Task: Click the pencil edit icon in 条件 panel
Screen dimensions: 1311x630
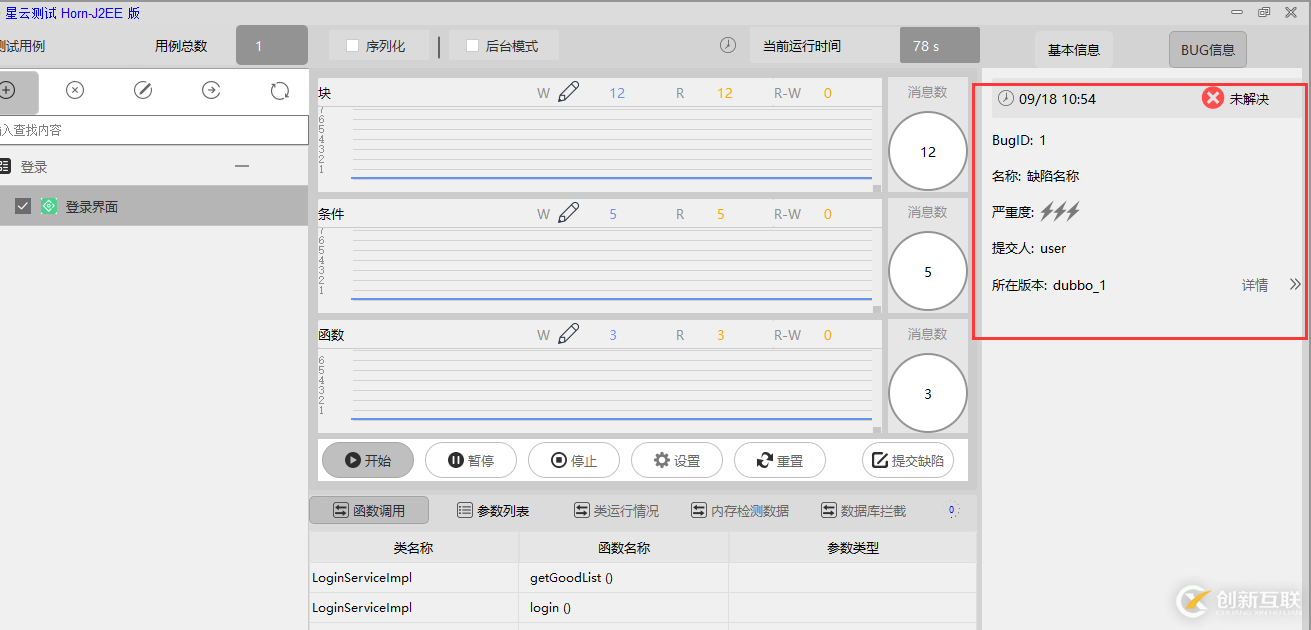Action: (566, 213)
